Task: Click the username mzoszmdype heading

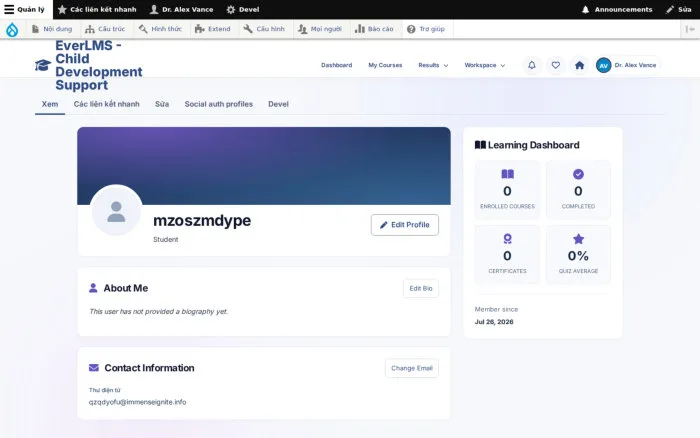Action: 202,221
